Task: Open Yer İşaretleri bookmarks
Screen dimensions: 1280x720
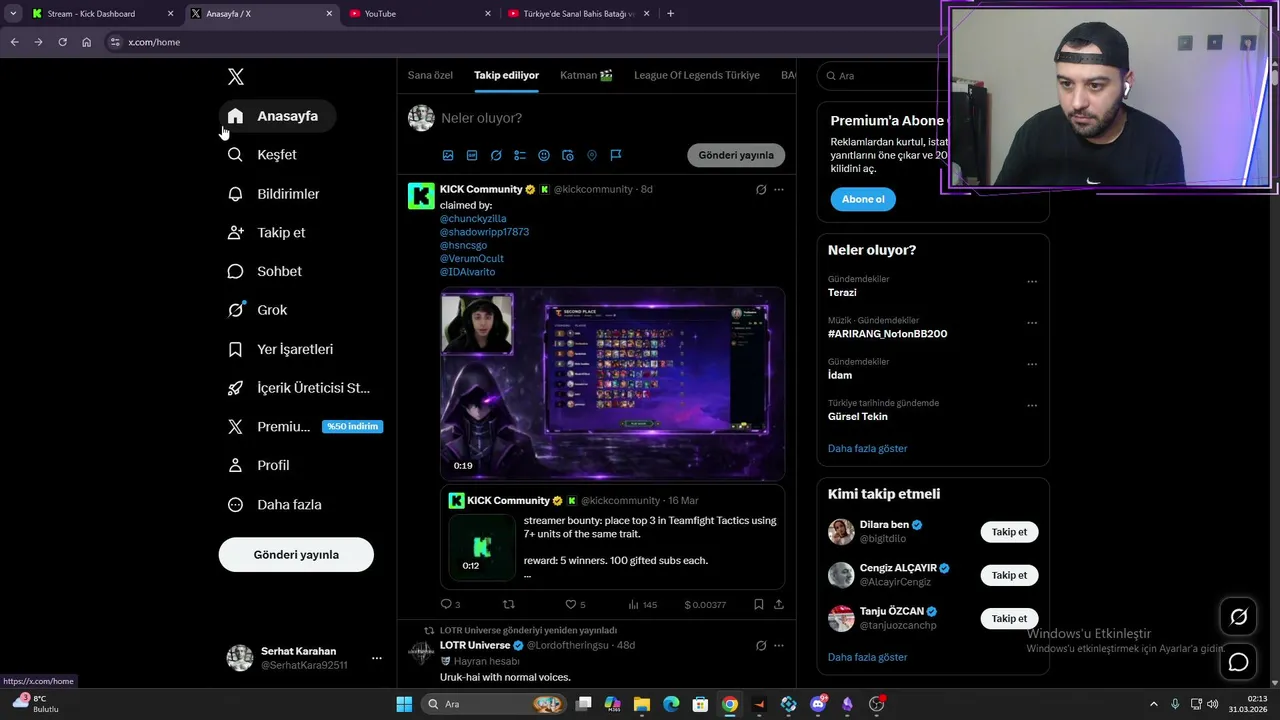Action: coord(281,350)
